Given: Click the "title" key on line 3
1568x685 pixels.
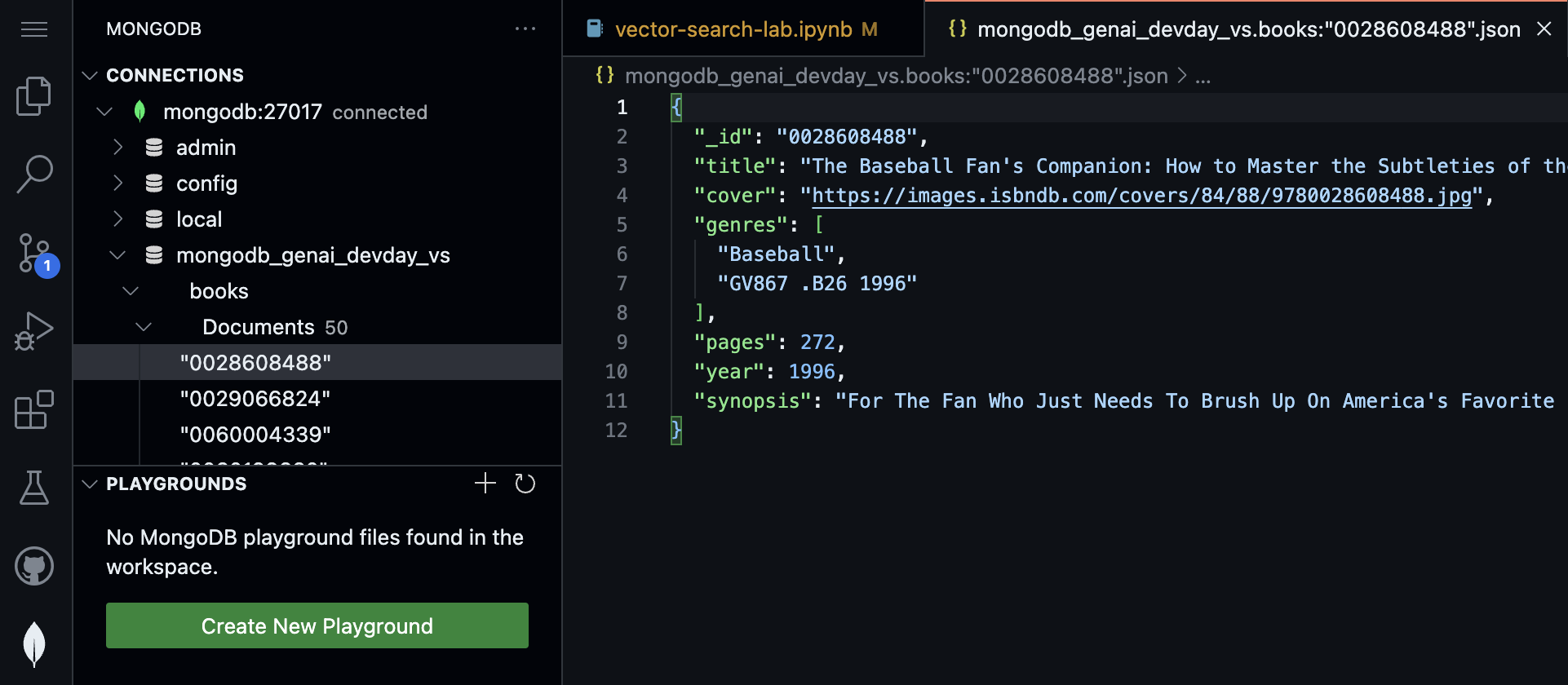Looking at the screenshot, I should pos(734,166).
